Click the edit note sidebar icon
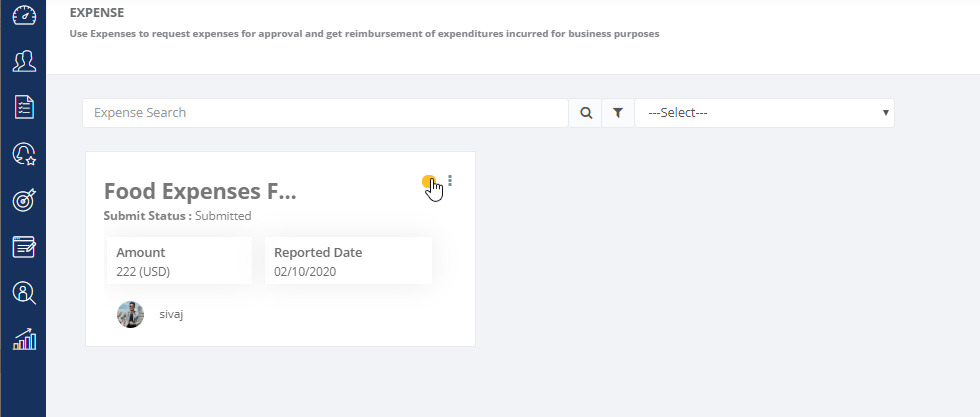This screenshot has width=980, height=417. coord(23,246)
